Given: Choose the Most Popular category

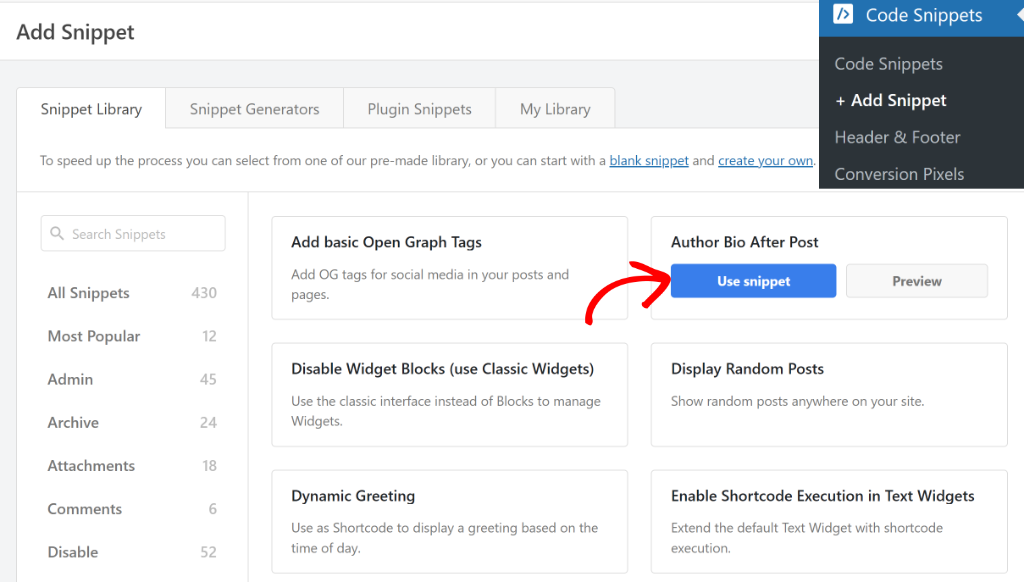Looking at the screenshot, I should point(94,336).
